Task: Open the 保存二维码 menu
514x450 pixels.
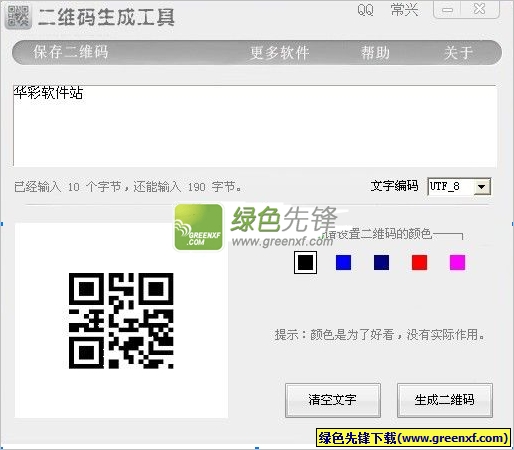Action: point(71,52)
